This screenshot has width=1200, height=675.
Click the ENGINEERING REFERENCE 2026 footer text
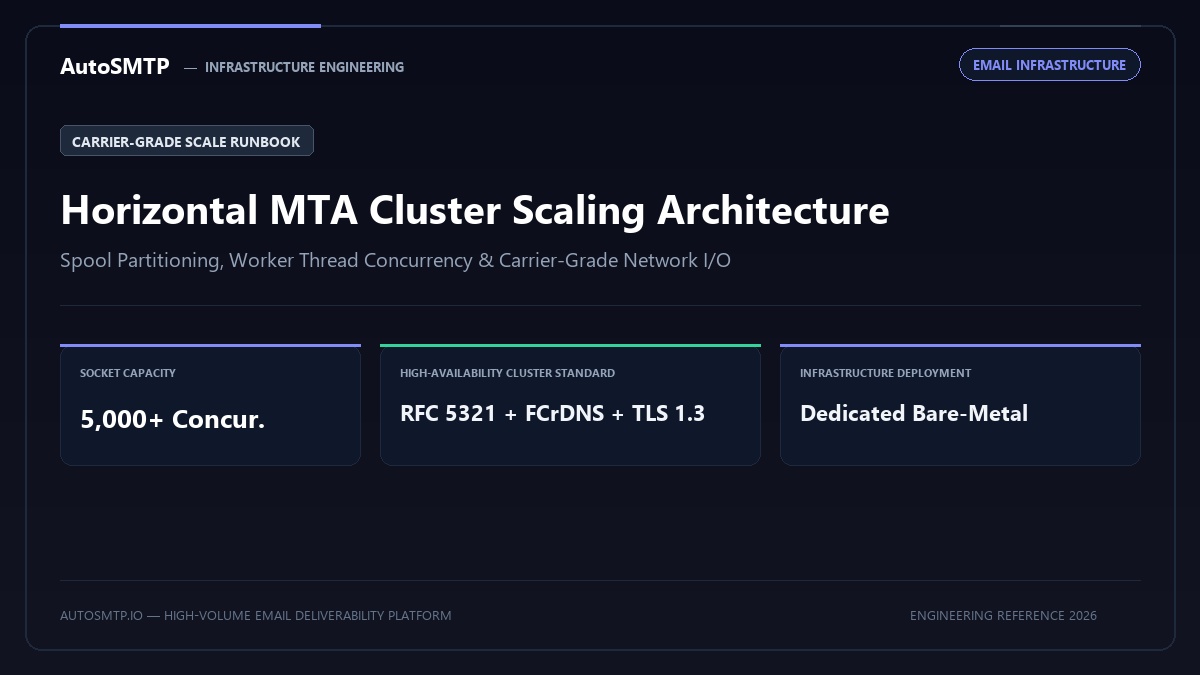coord(1003,615)
